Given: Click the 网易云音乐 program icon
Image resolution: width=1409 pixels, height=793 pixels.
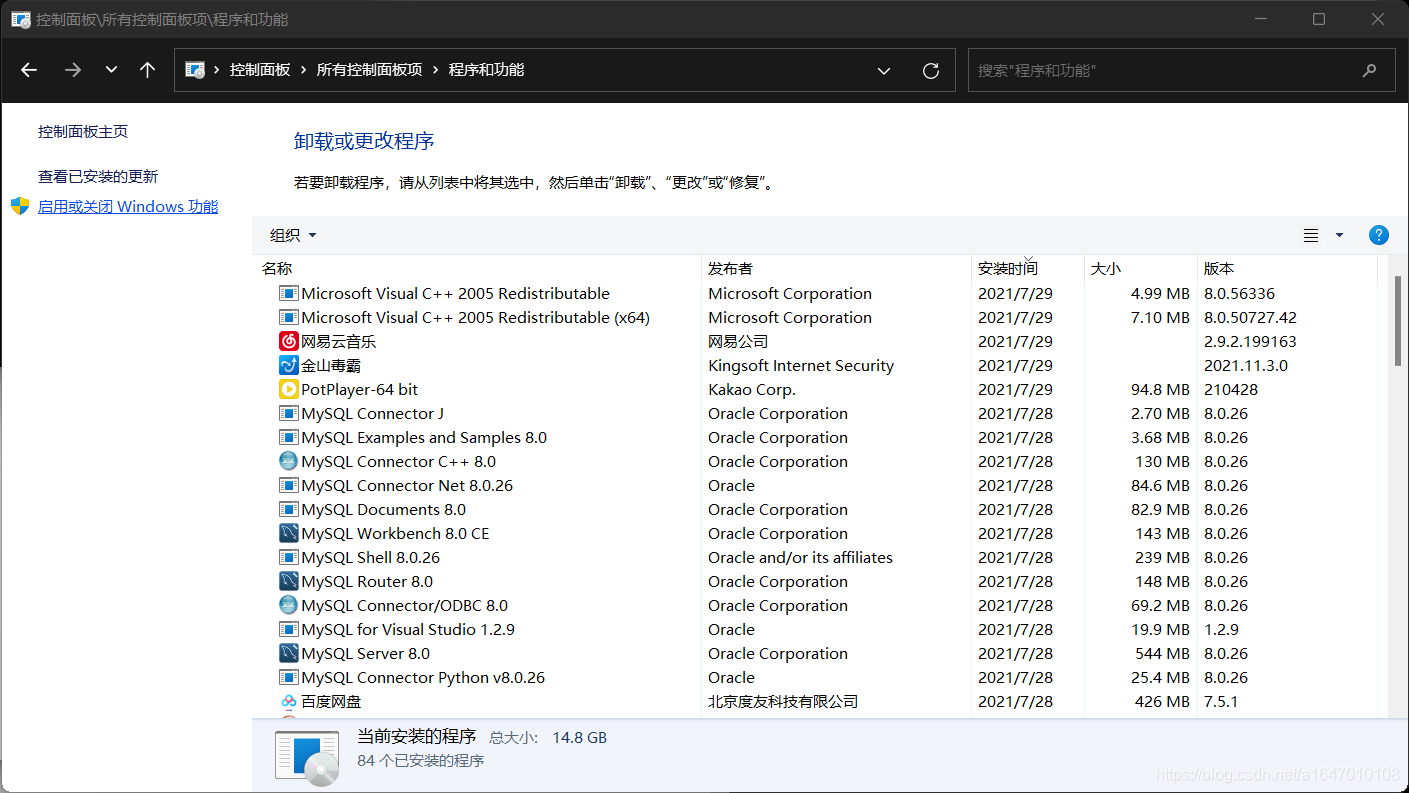Looking at the screenshot, I should coord(288,342).
